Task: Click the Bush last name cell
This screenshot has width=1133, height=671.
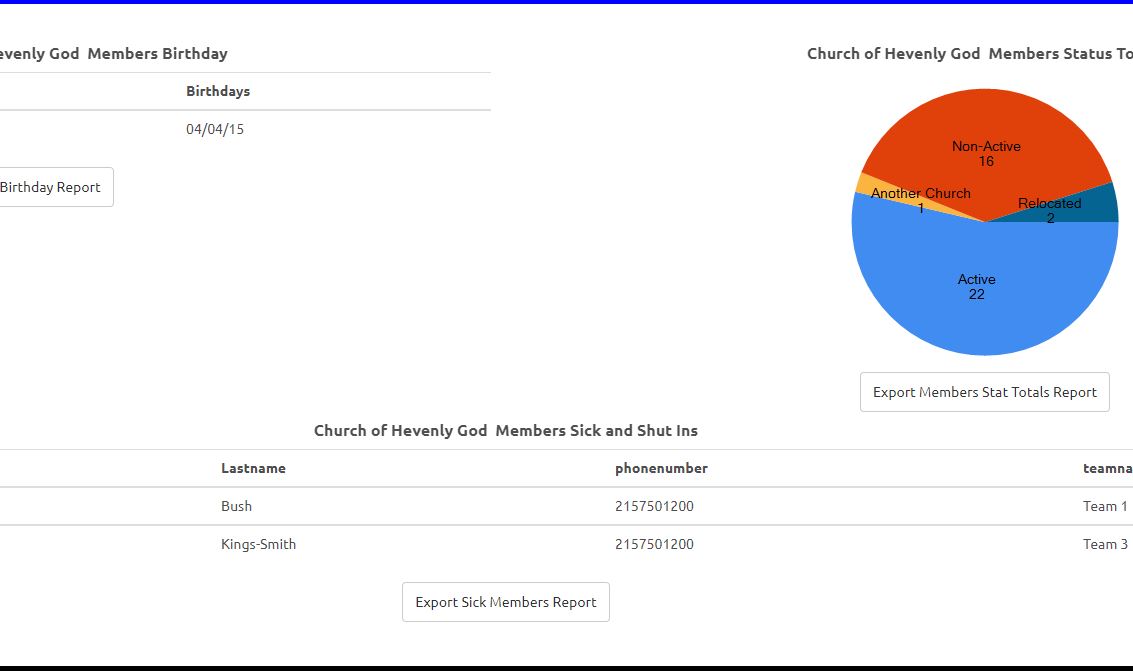Action: pos(236,506)
